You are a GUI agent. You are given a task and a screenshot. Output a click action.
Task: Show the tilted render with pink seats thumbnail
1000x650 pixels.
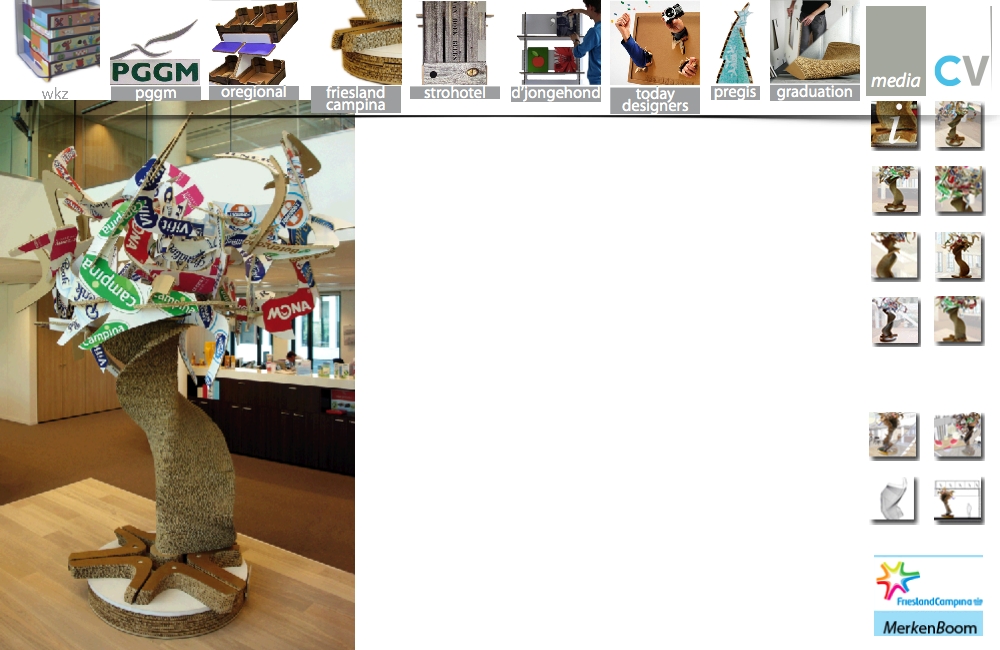958,435
